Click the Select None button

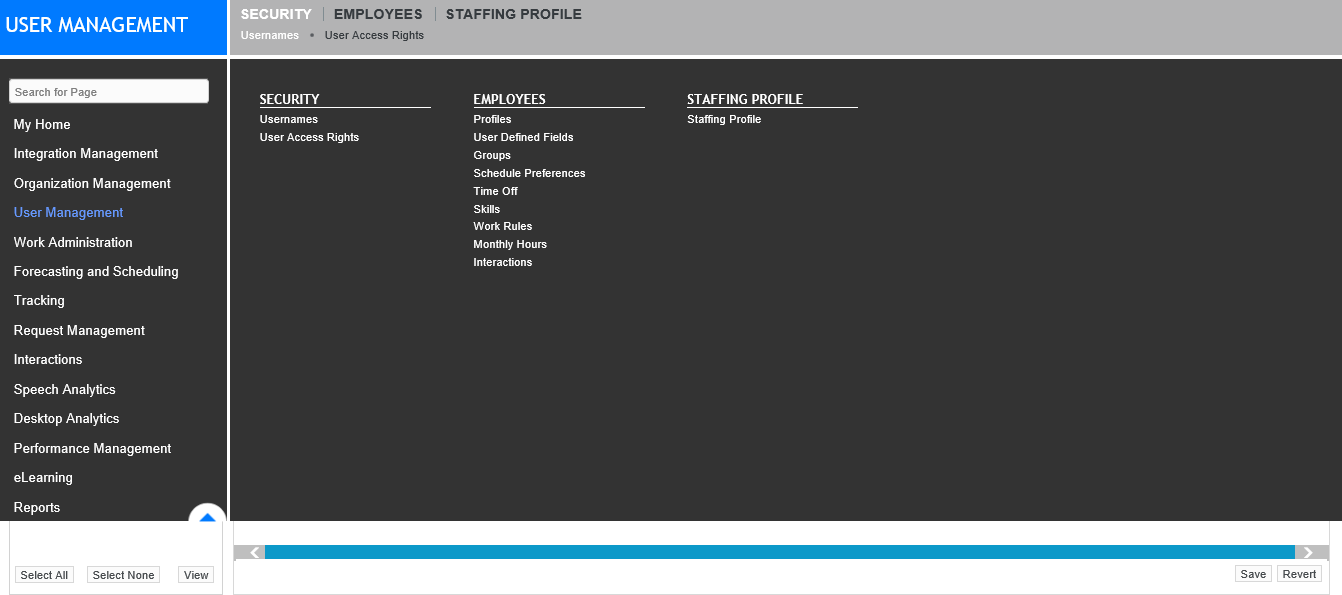(124, 575)
